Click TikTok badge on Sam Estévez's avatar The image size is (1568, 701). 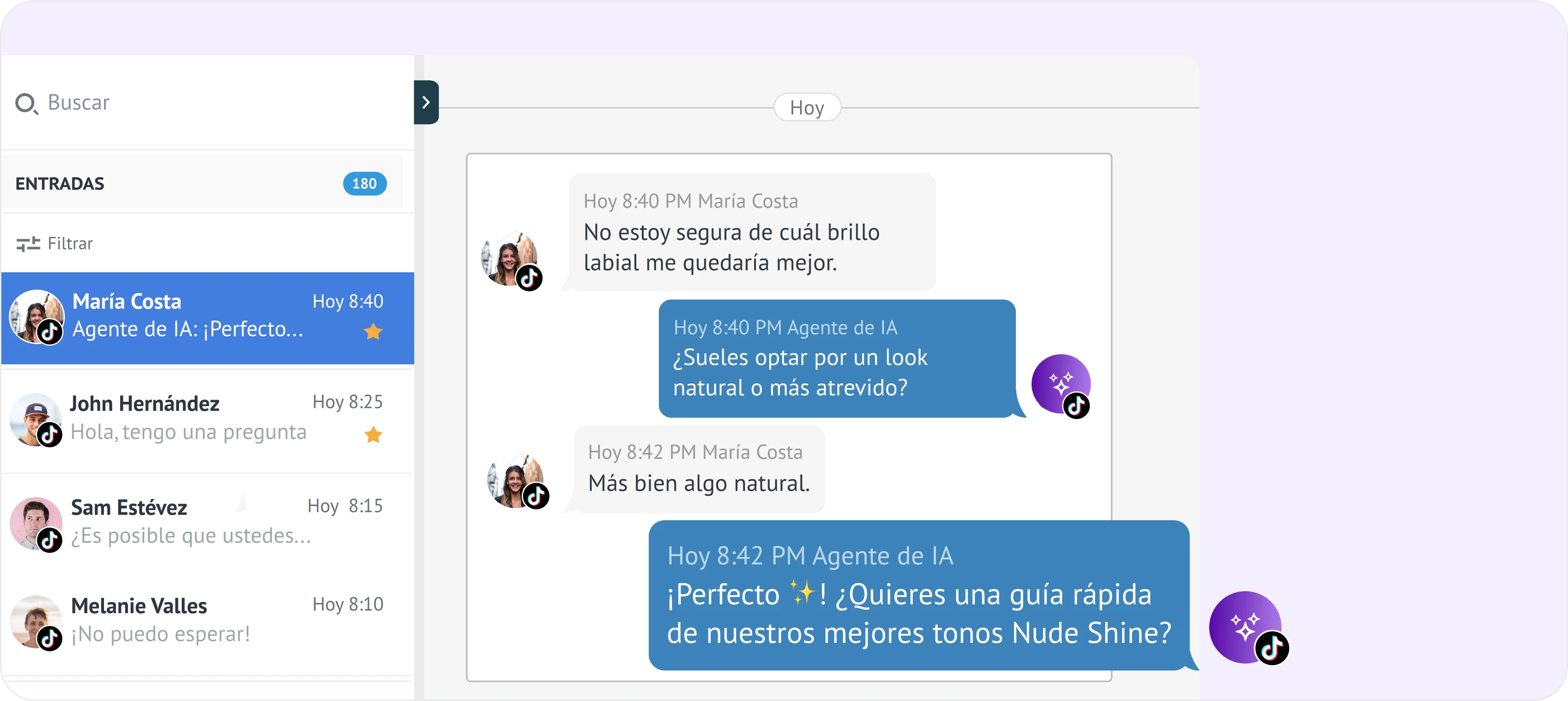tap(49, 540)
